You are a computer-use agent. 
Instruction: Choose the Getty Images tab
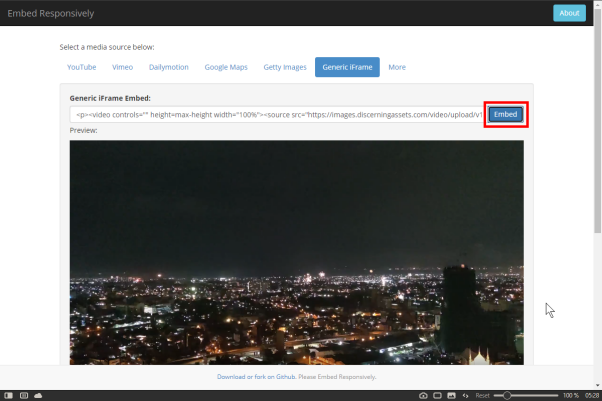[x=285, y=67]
